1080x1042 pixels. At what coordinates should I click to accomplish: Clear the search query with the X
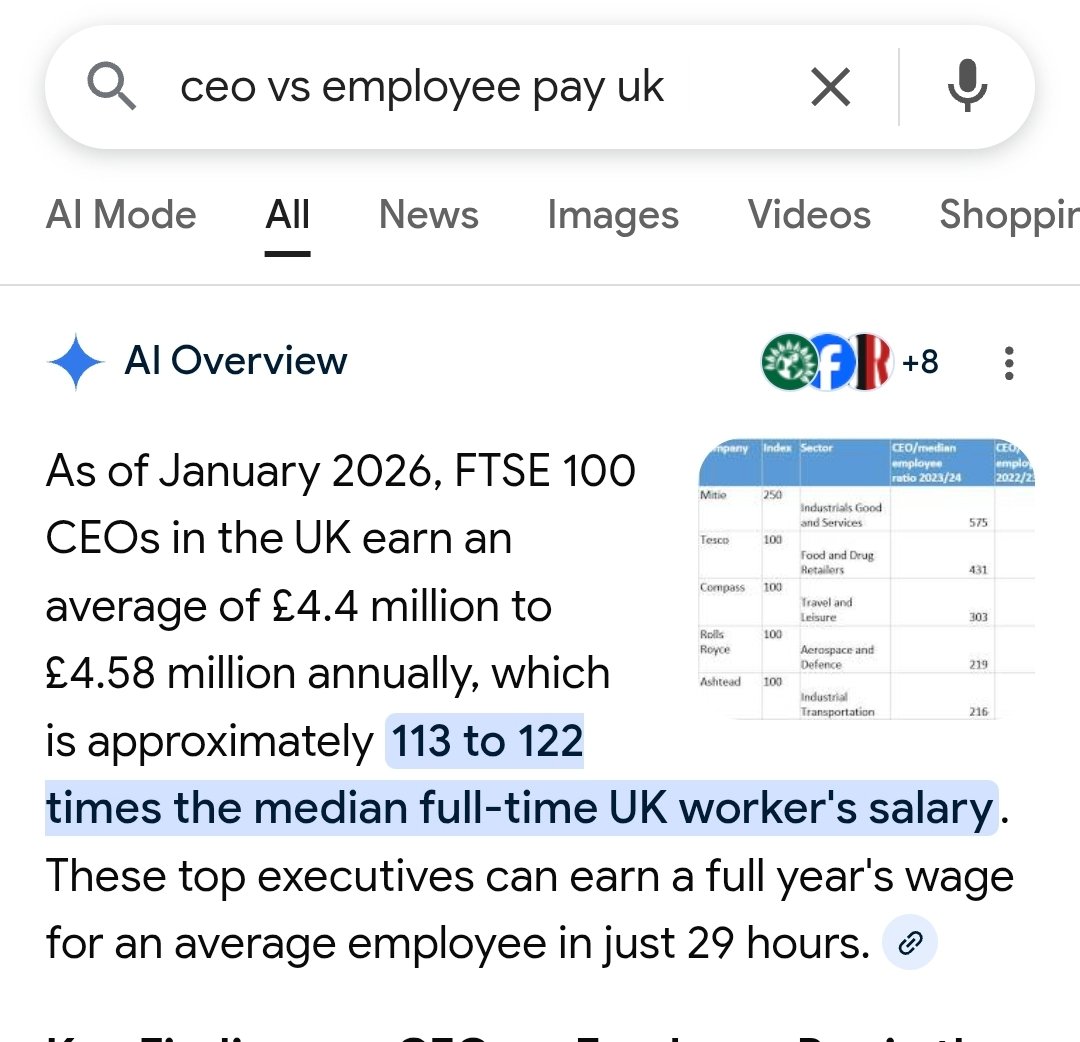click(x=830, y=86)
